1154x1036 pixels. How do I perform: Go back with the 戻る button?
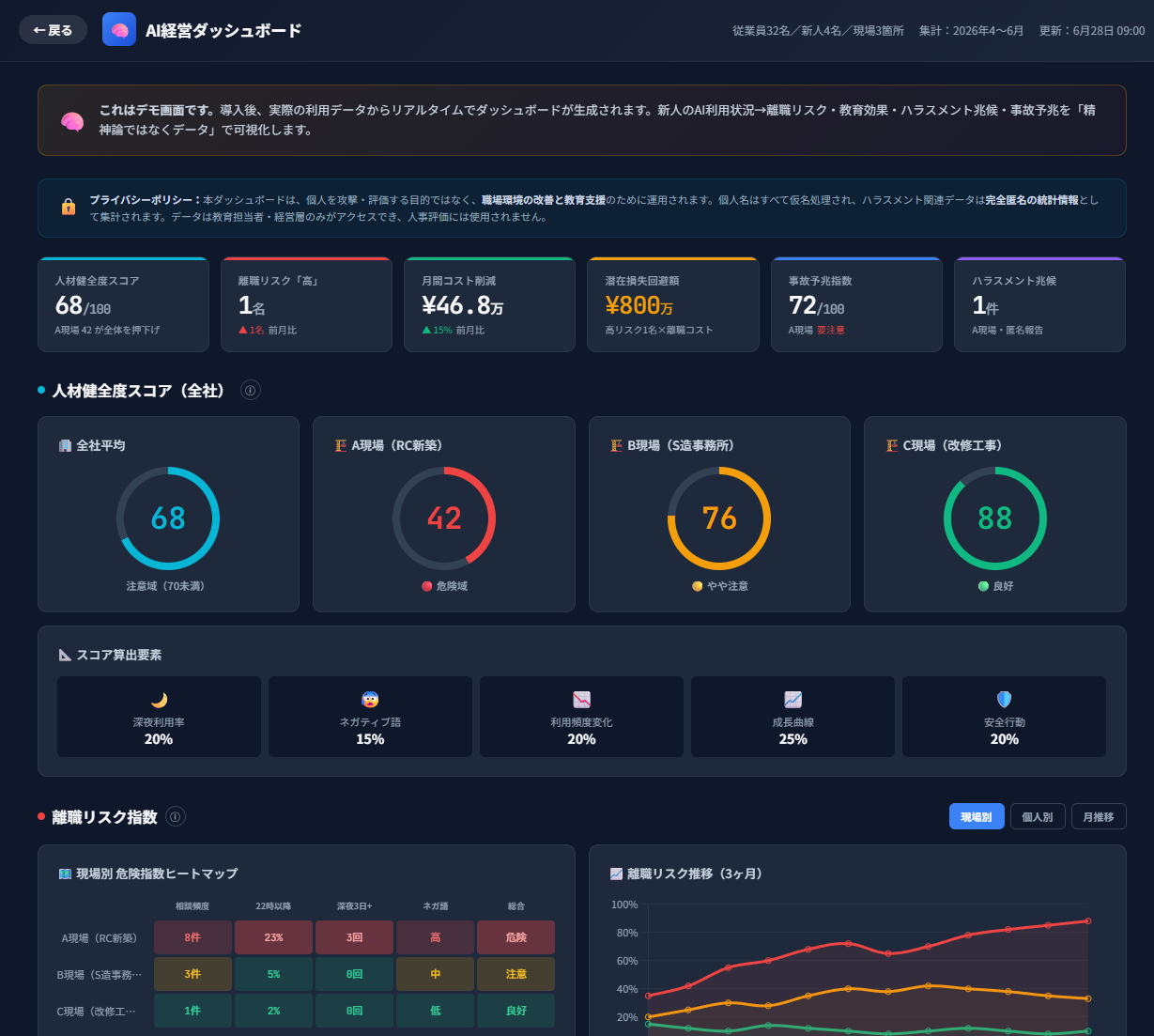point(53,30)
